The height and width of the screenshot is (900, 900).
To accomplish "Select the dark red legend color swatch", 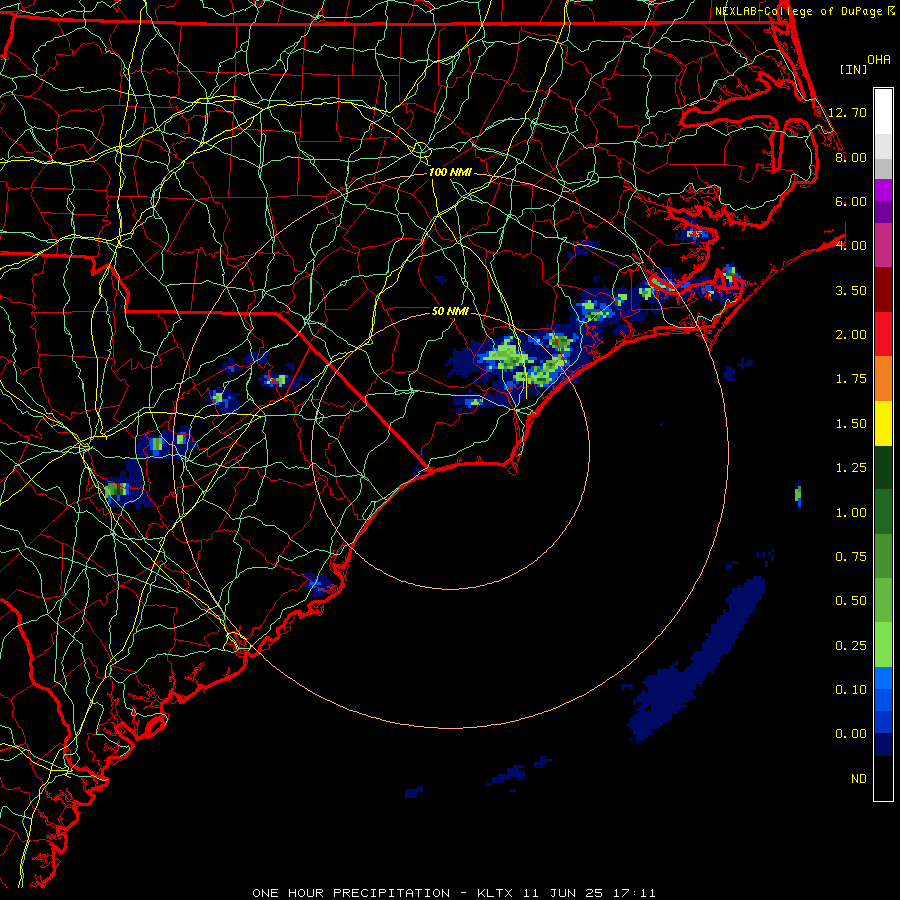I will tap(883, 290).
